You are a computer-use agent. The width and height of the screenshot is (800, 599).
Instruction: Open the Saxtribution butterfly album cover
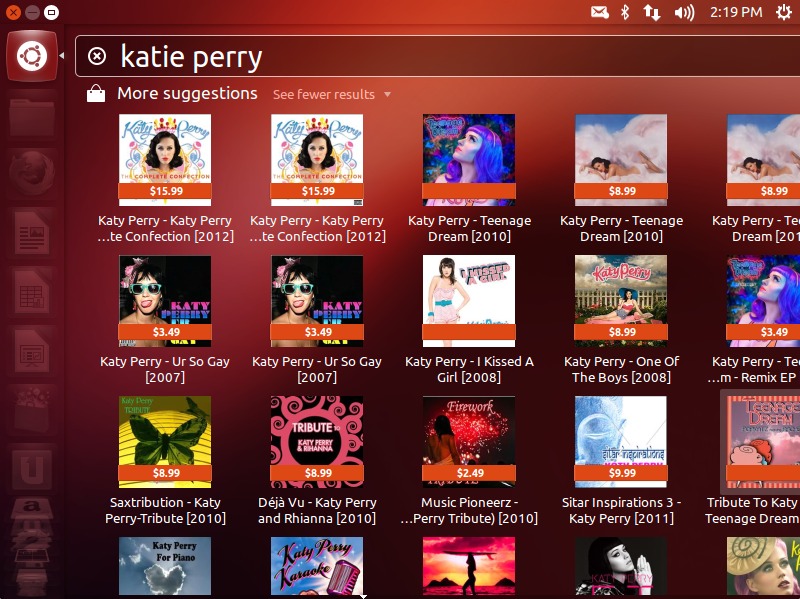(x=165, y=442)
